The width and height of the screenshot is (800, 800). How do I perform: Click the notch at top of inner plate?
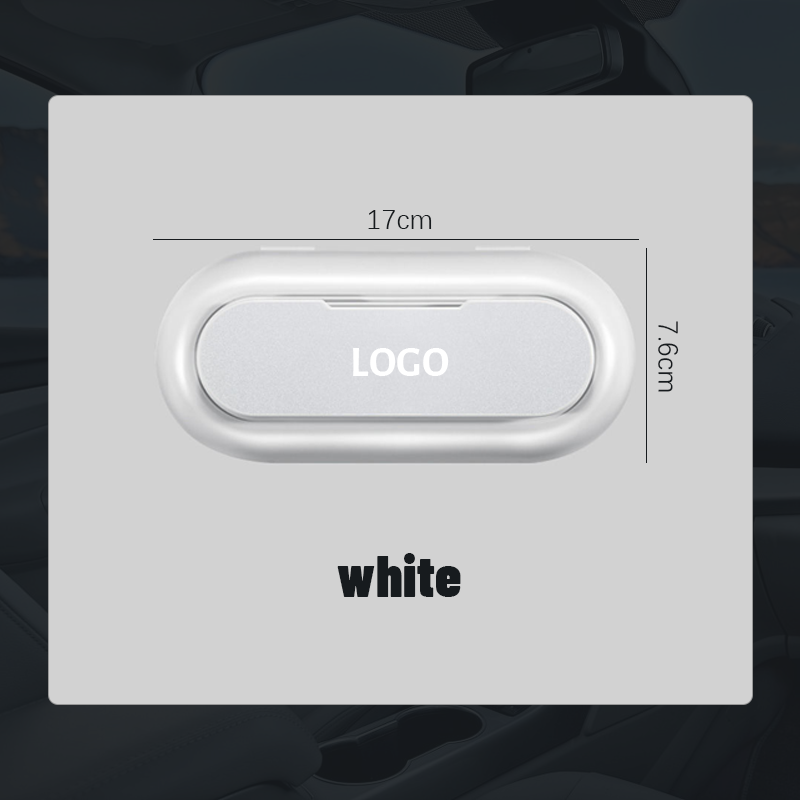coord(394,304)
